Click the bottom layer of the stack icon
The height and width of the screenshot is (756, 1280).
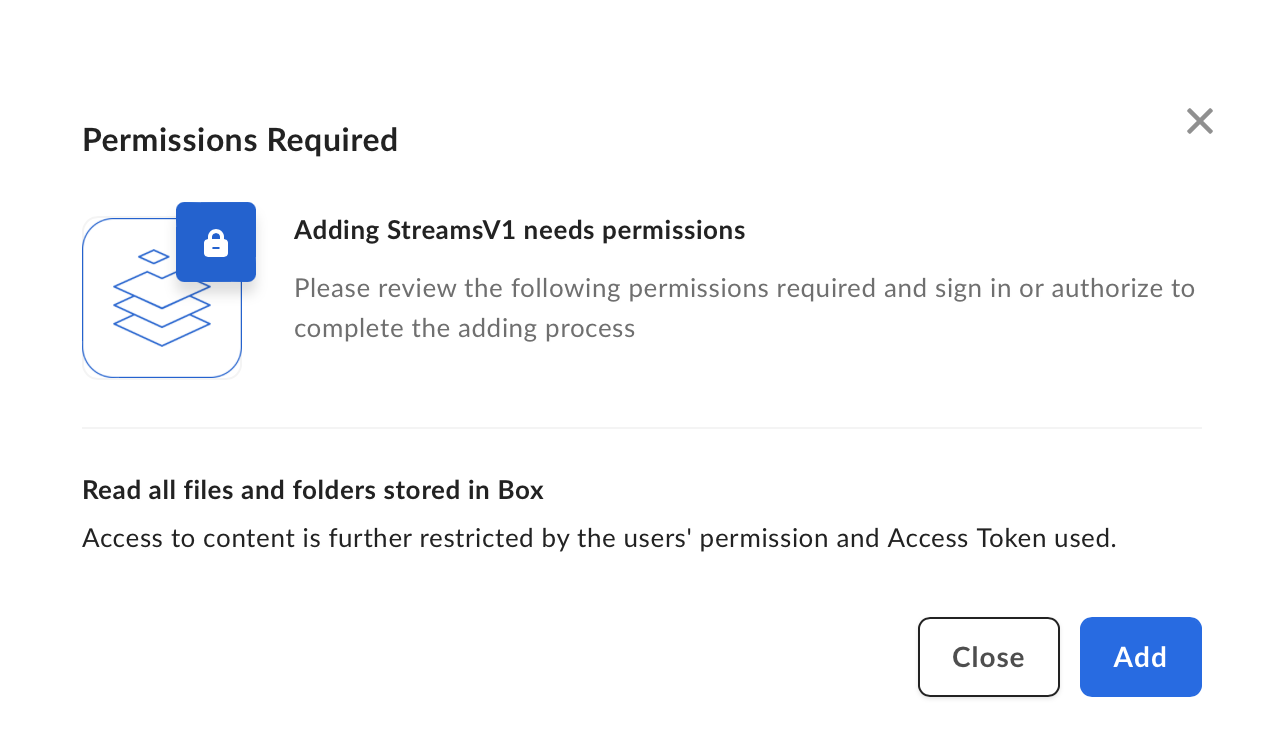[x=162, y=327]
